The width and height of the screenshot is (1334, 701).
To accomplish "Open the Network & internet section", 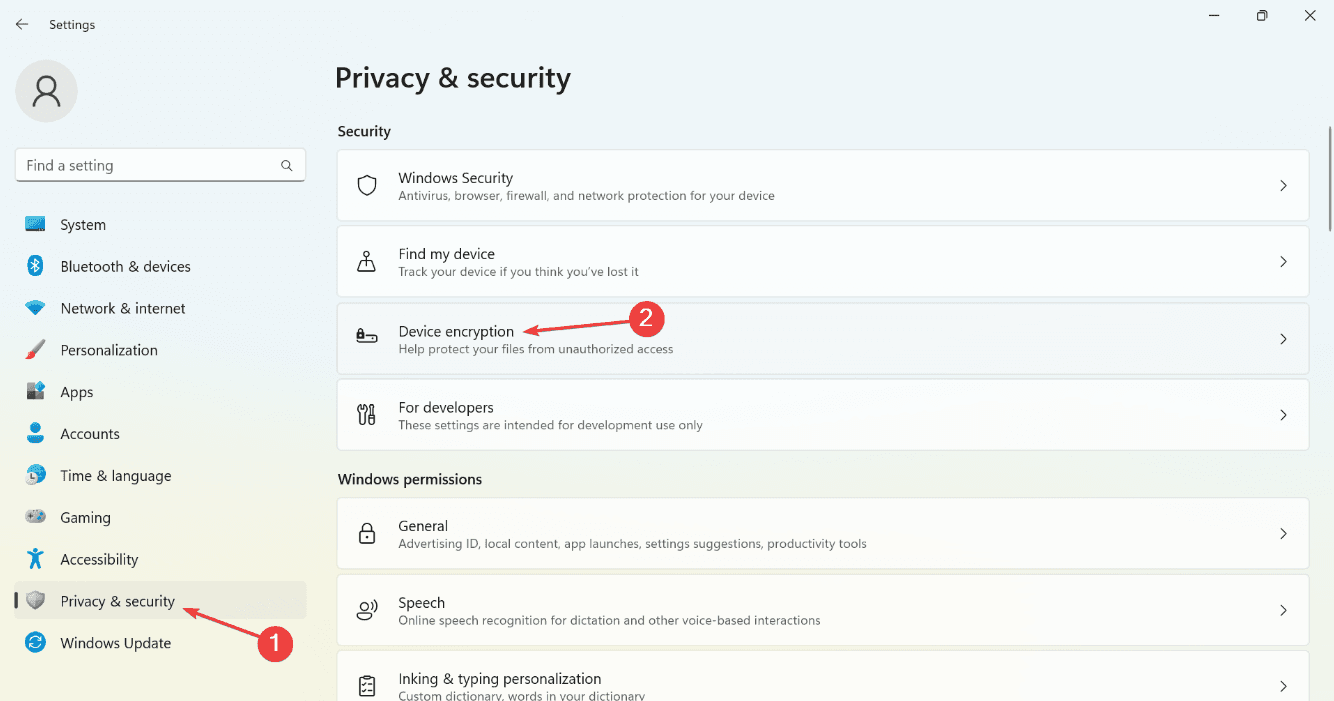I will point(123,308).
